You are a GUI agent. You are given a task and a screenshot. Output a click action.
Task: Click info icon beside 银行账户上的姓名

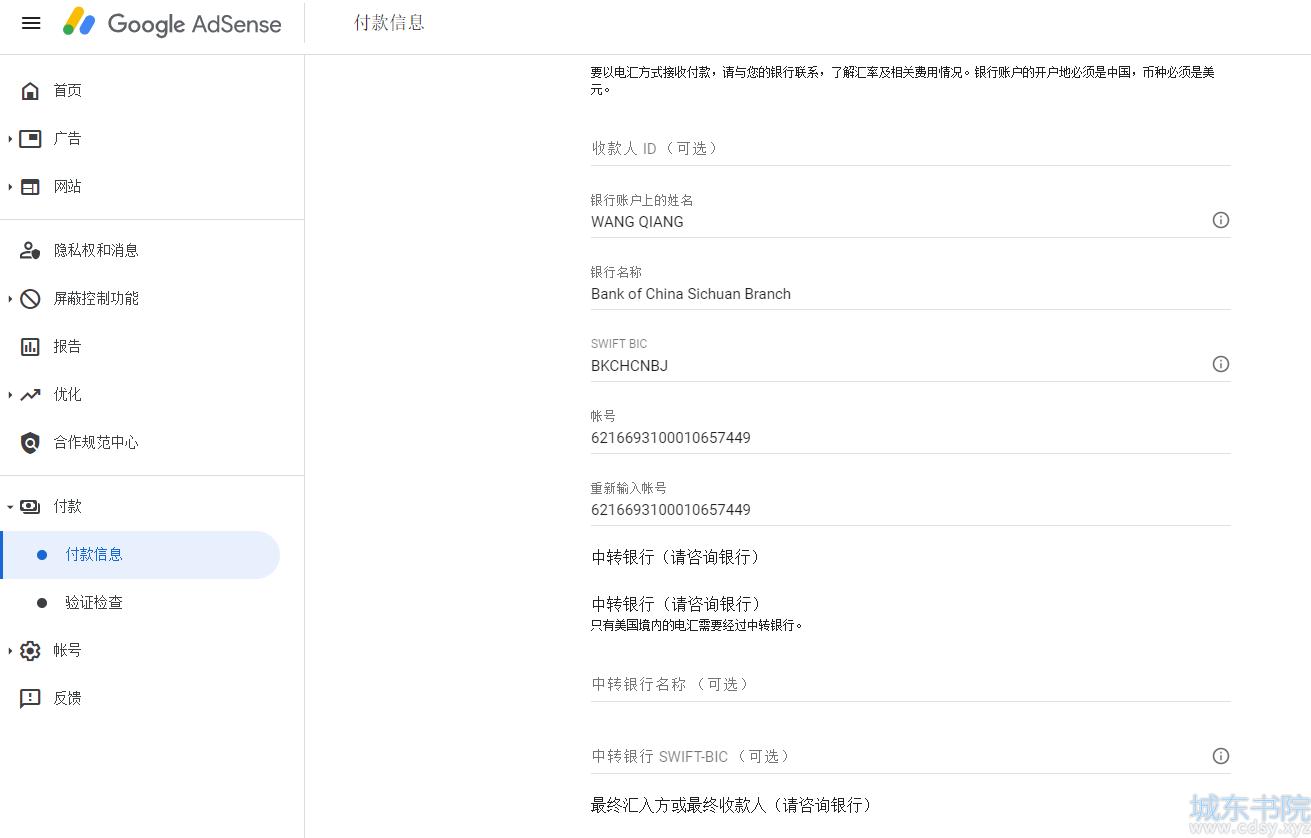(1220, 220)
